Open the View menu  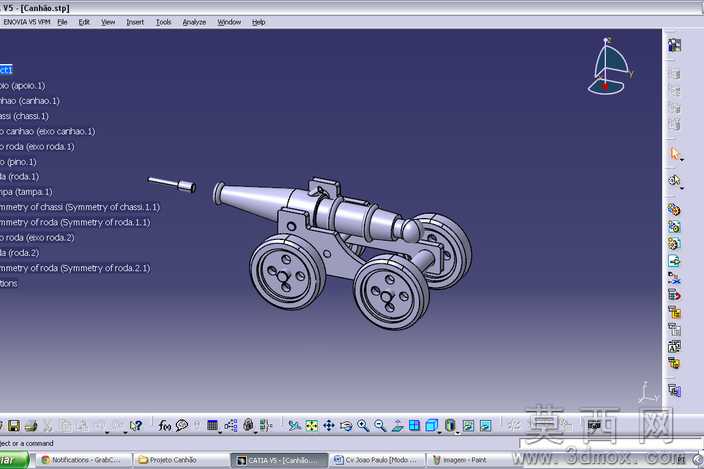pyautogui.click(x=108, y=22)
